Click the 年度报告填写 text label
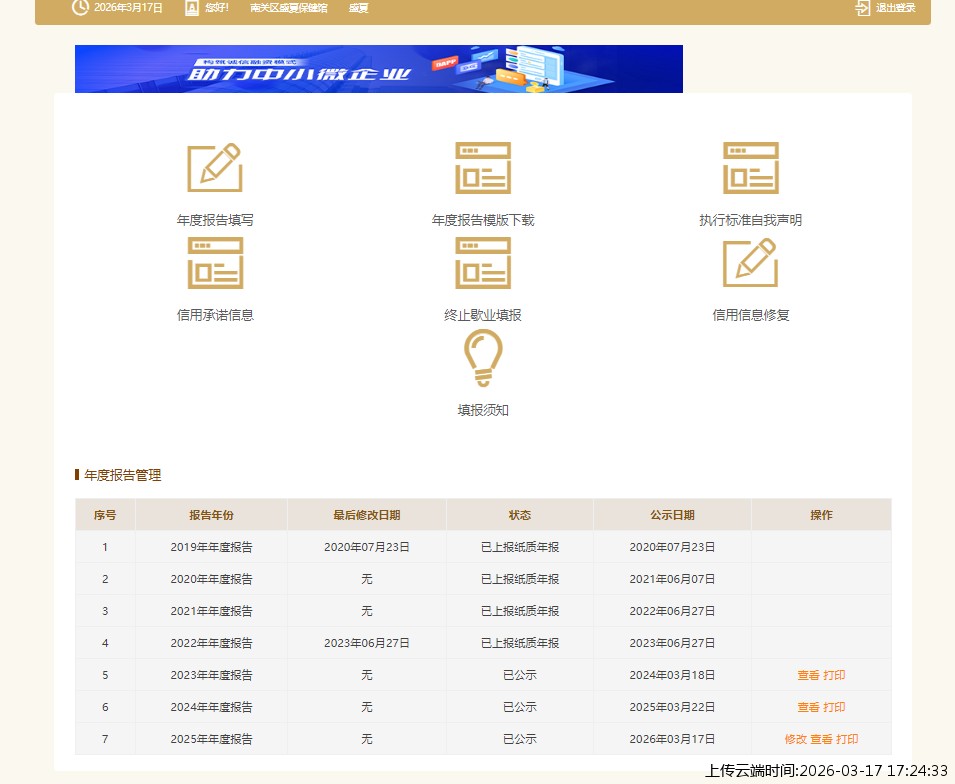The image size is (955, 784). point(215,220)
